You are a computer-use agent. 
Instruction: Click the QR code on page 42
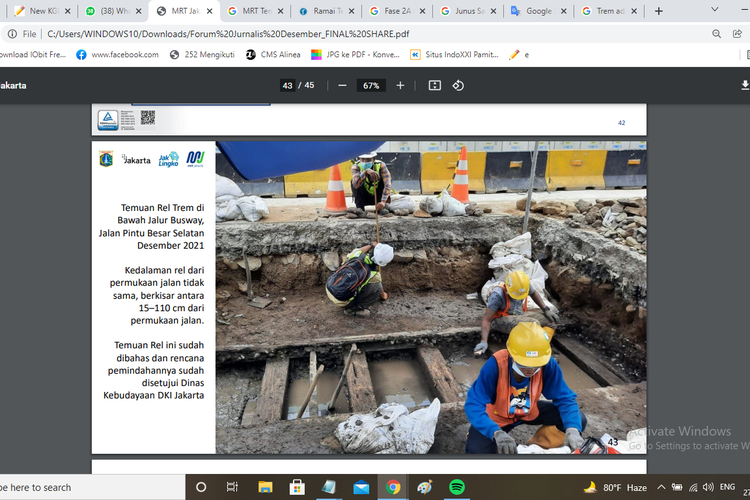148,117
